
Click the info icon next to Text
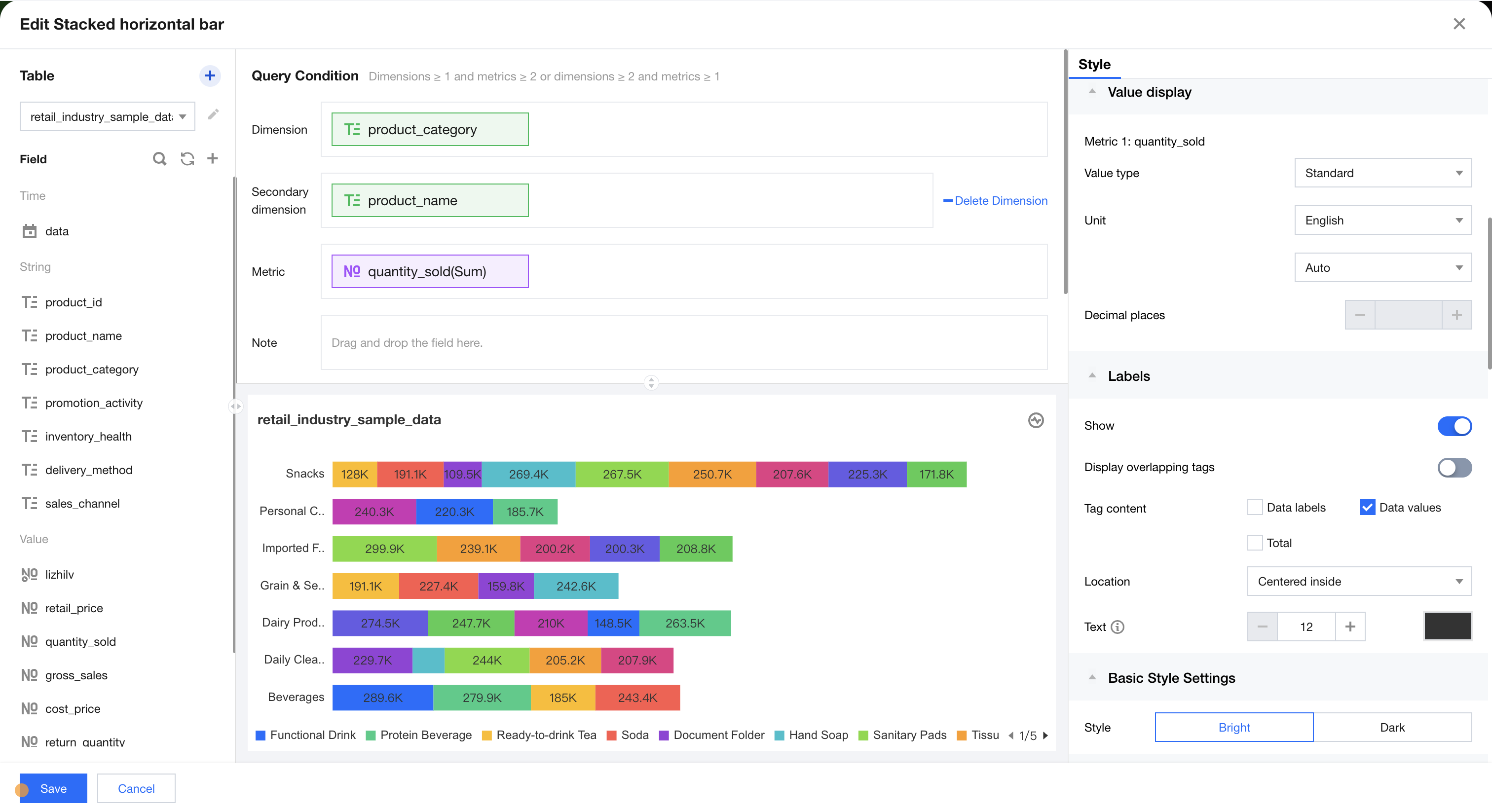(1118, 627)
